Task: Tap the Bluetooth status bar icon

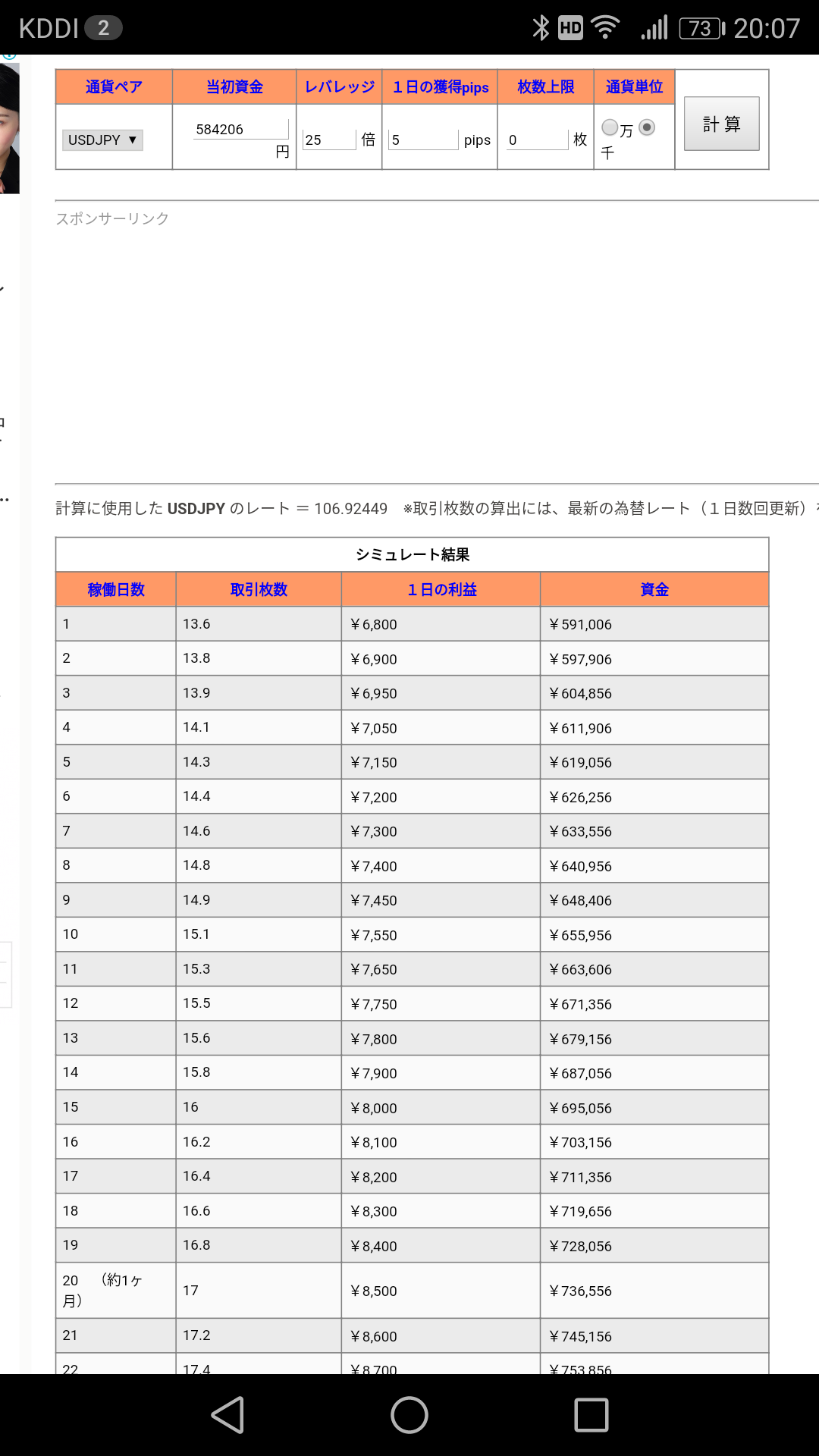Action: (540, 28)
